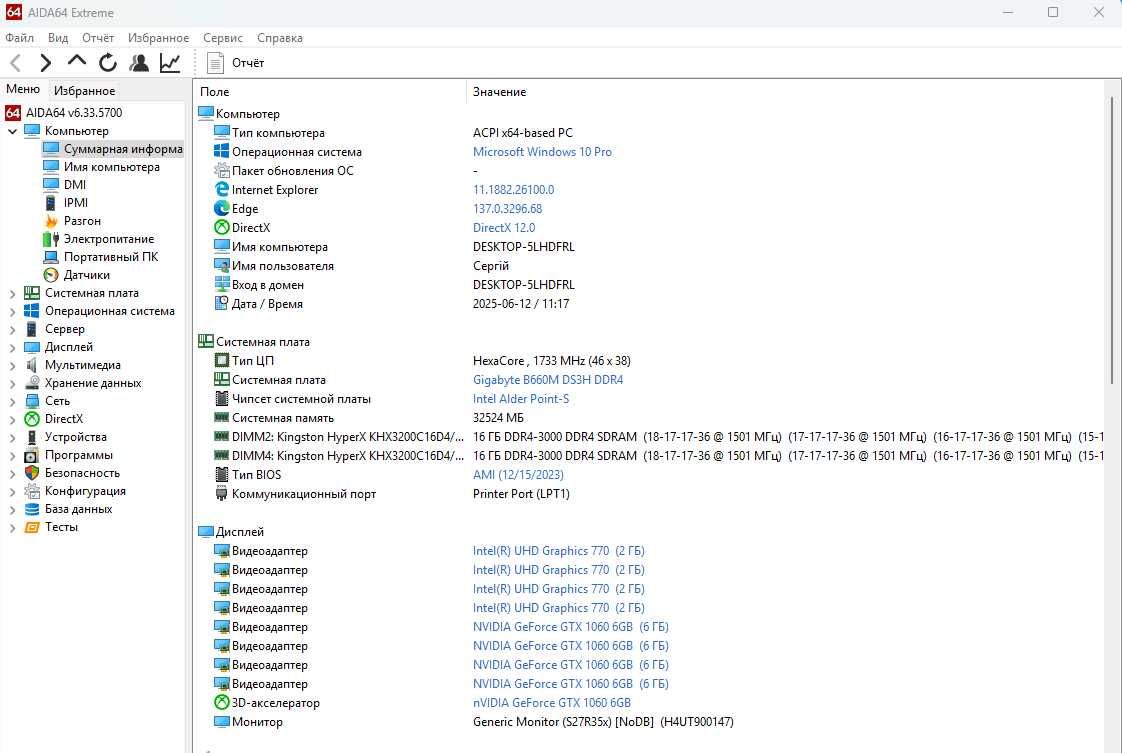Click the Программы icon in sidebar

click(x=31, y=455)
